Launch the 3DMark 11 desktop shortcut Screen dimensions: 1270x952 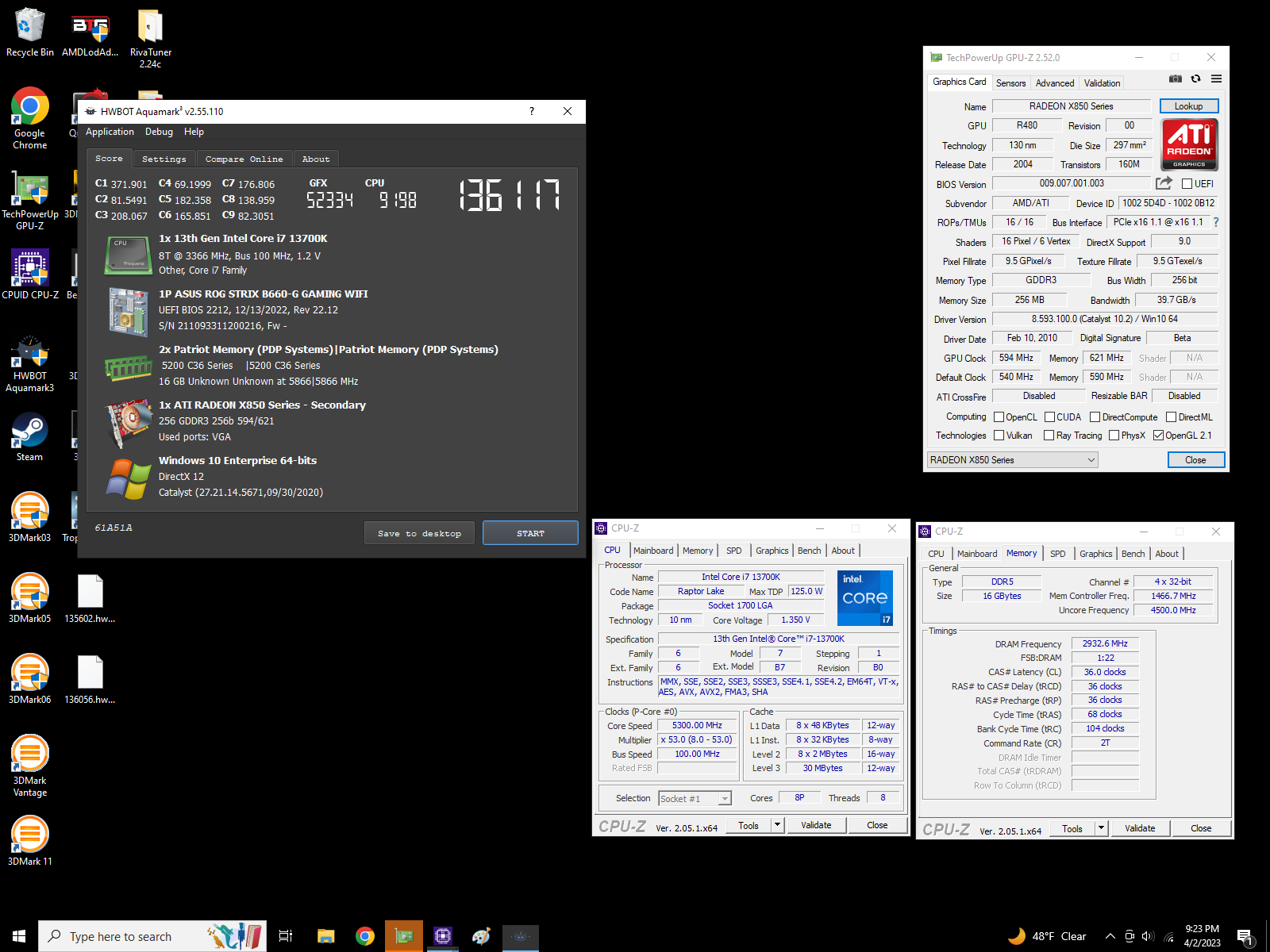29,841
